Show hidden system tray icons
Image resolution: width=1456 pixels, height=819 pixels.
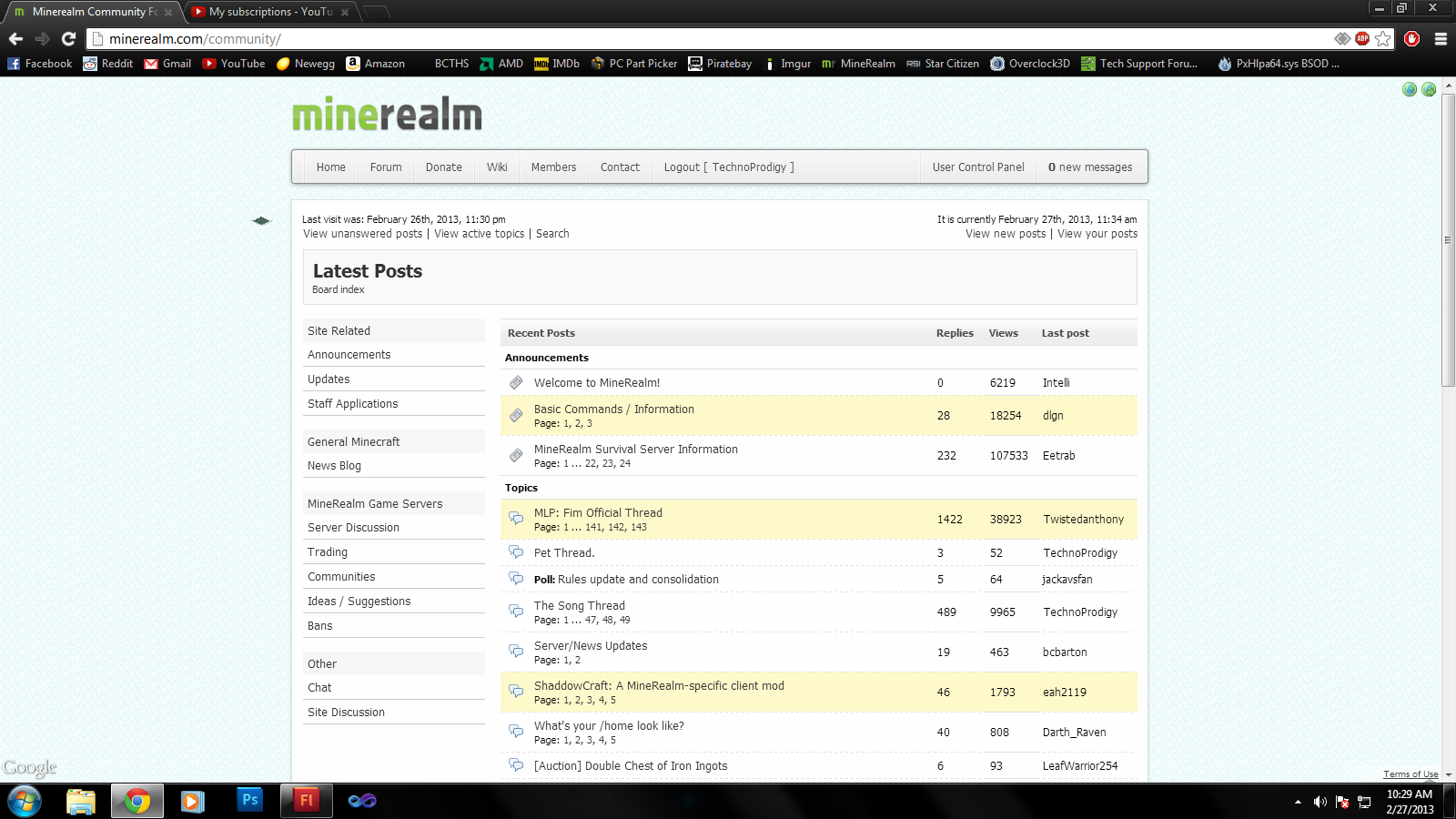tap(1298, 802)
